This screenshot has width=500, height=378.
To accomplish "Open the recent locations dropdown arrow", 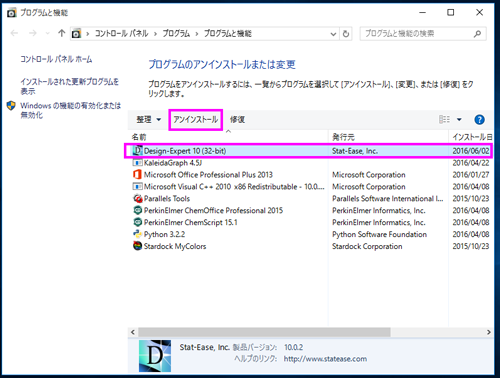I will click(48, 33).
